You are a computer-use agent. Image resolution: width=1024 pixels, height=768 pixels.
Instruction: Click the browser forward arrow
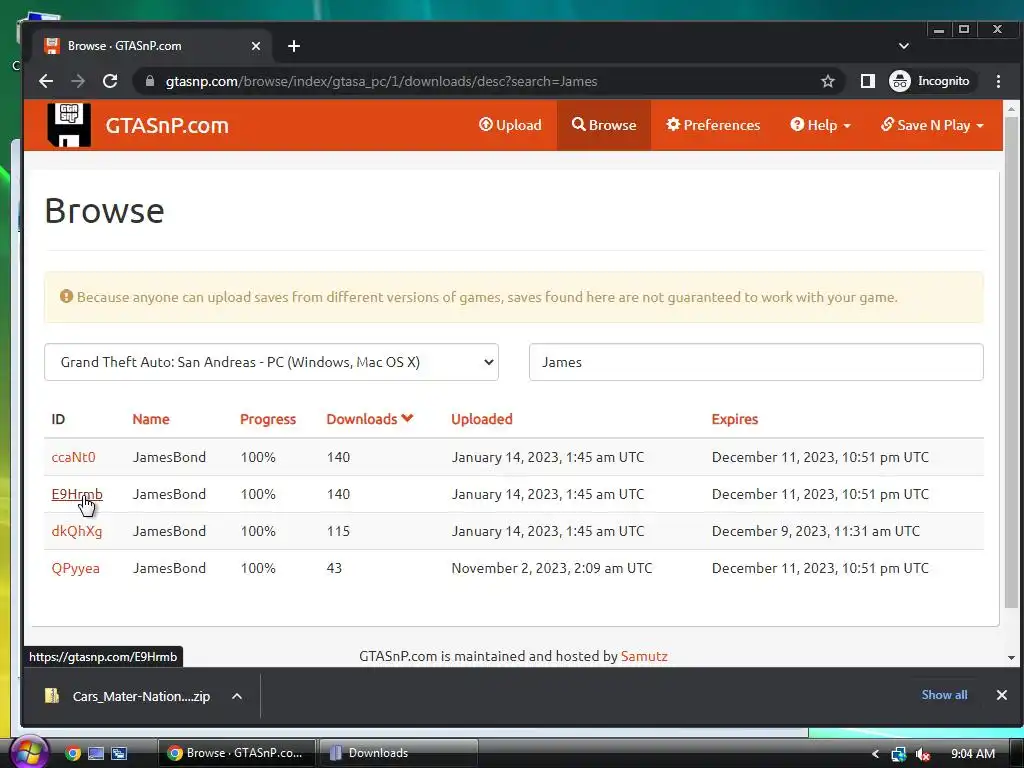(78, 81)
